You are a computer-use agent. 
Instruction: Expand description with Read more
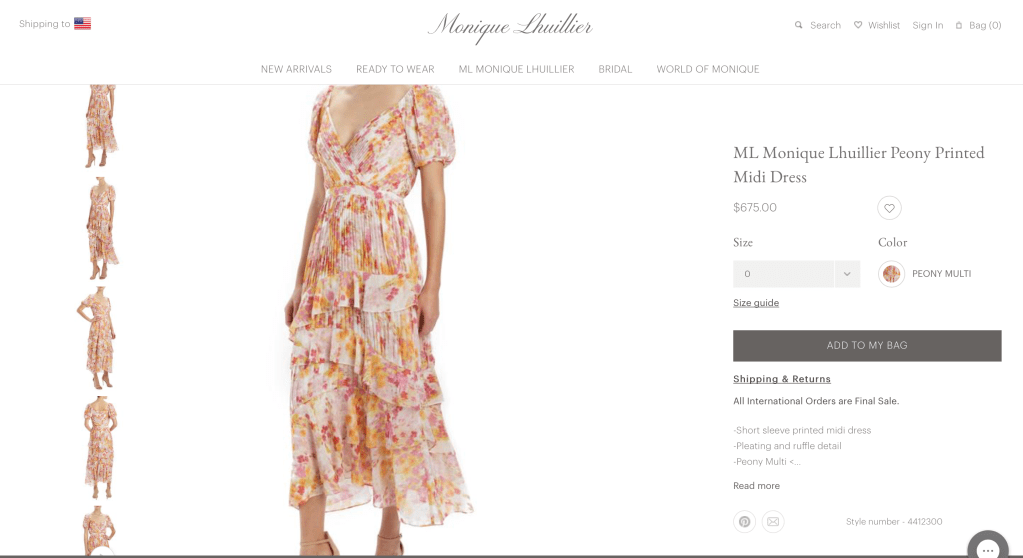(x=756, y=486)
